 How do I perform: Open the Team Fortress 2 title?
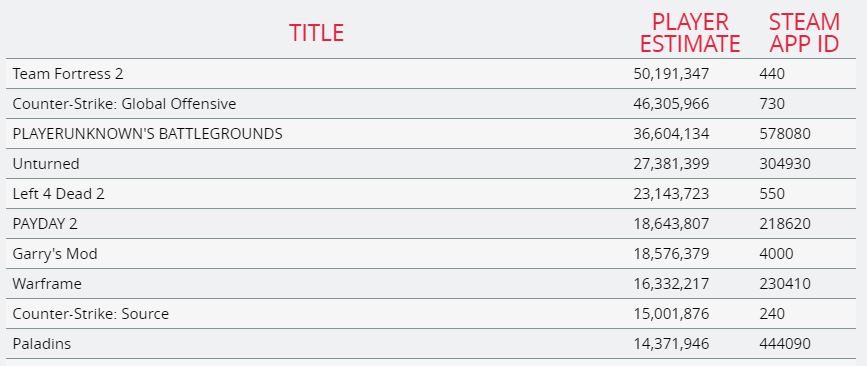tap(68, 74)
